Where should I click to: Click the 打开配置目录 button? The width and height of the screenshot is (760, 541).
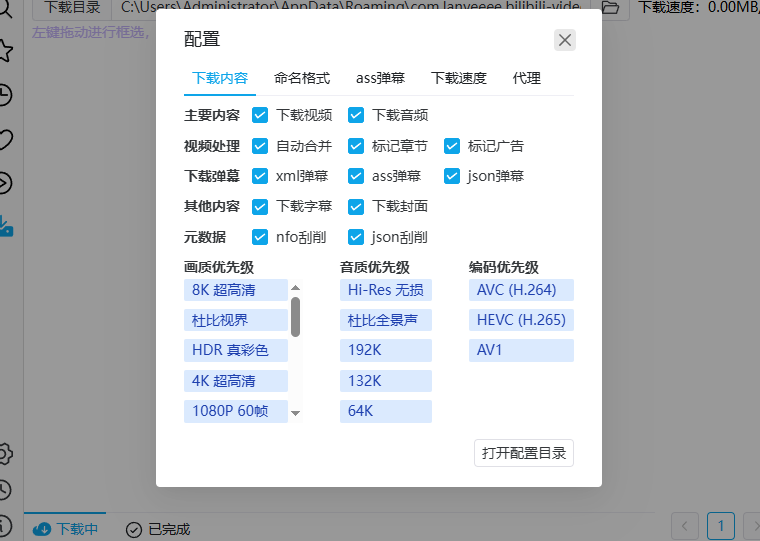pos(524,453)
